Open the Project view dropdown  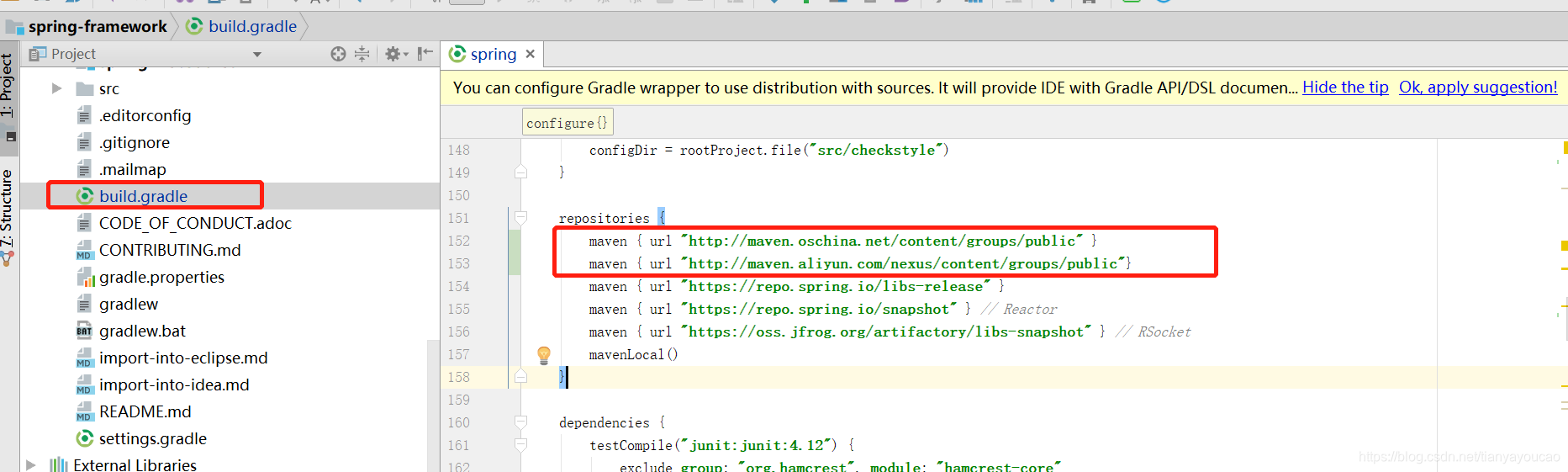257,55
